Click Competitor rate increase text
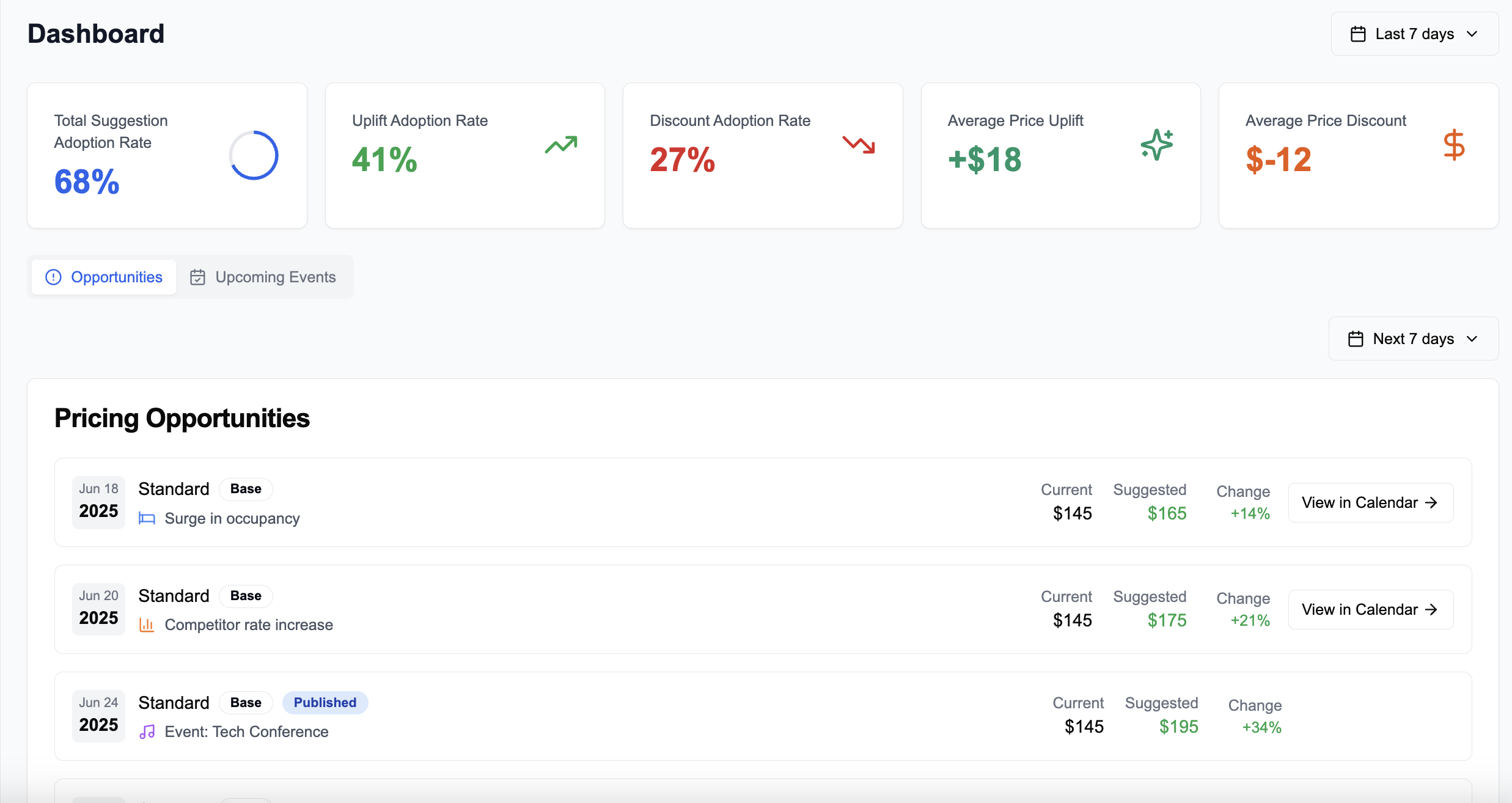The image size is (1512, 803). (x=249, y=625)
